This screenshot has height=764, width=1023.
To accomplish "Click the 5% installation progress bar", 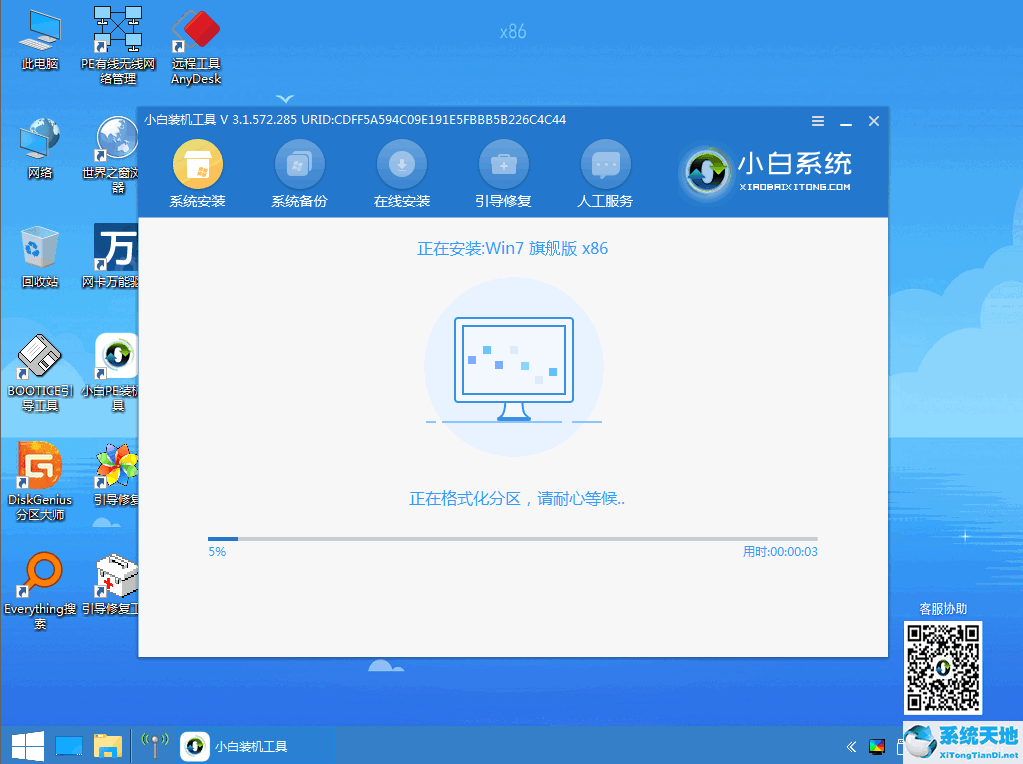I will 512,536.
